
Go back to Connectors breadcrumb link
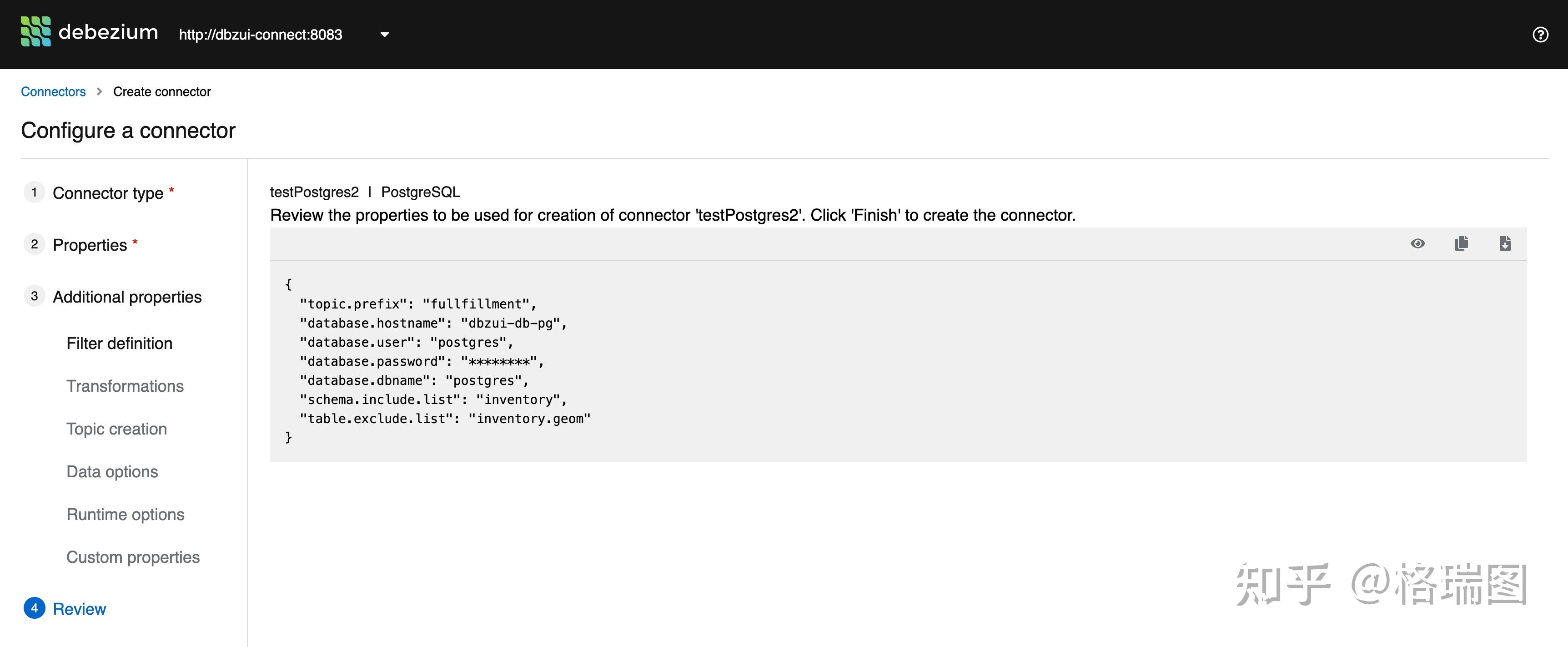click(x=53, y=91)
